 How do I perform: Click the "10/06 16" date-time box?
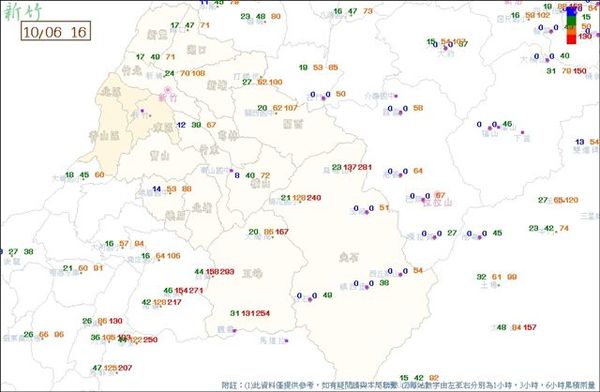[55, 32]
